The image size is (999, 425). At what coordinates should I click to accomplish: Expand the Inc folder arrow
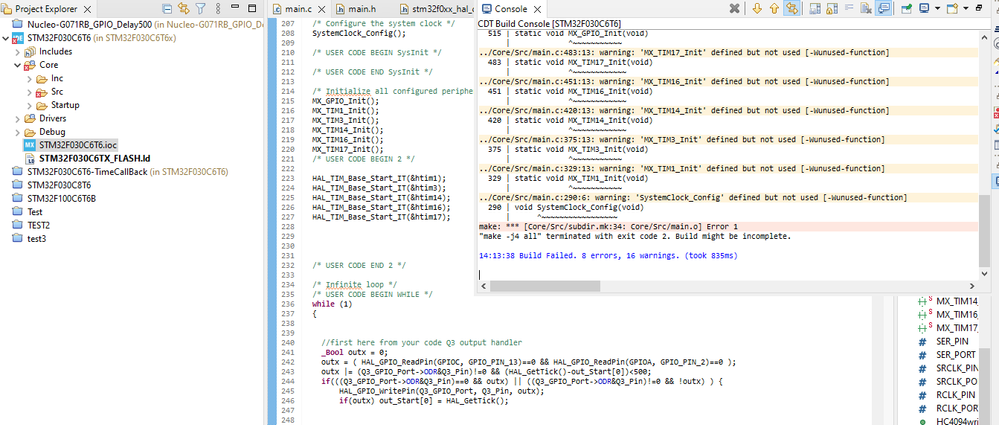(29, 78)
